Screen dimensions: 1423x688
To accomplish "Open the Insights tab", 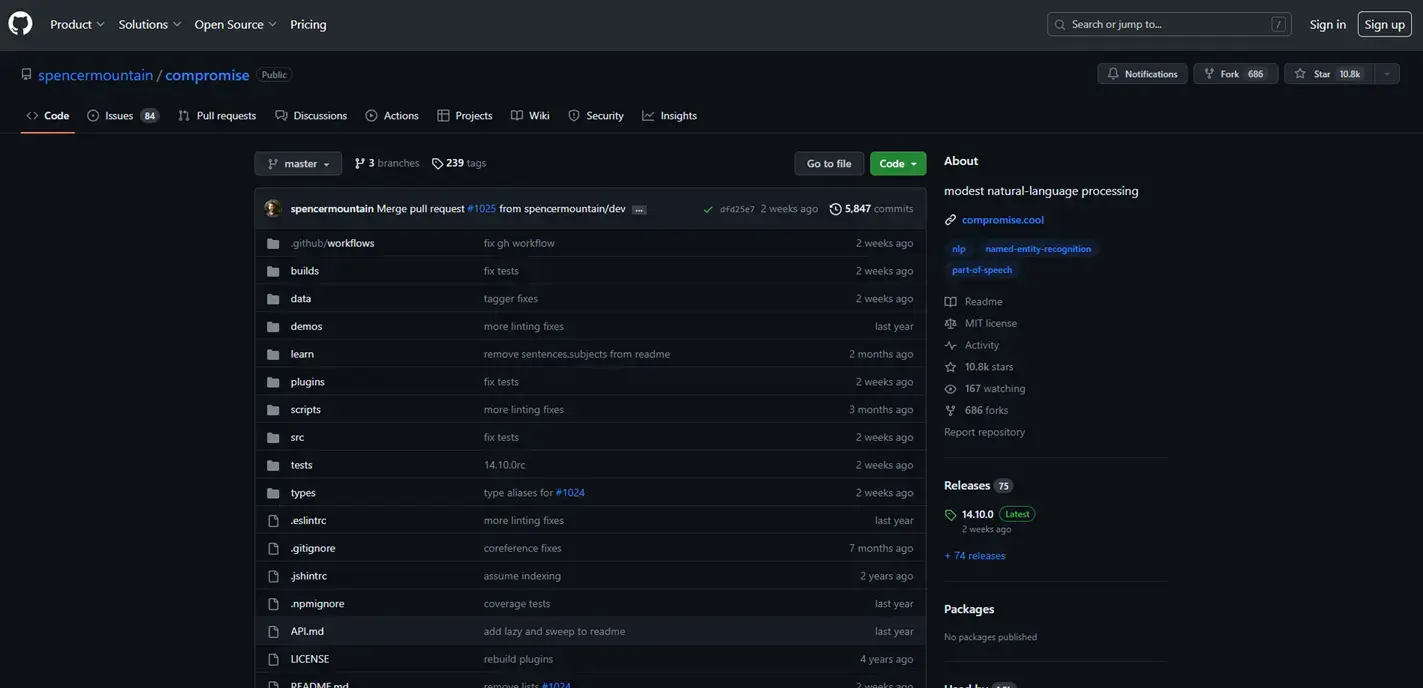I will (x=670, y=116).
